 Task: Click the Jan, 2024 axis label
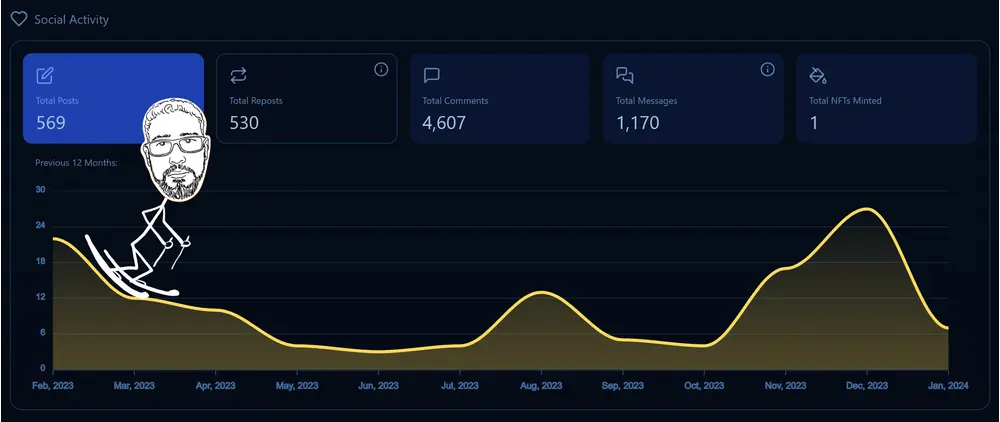pos(947,385)
